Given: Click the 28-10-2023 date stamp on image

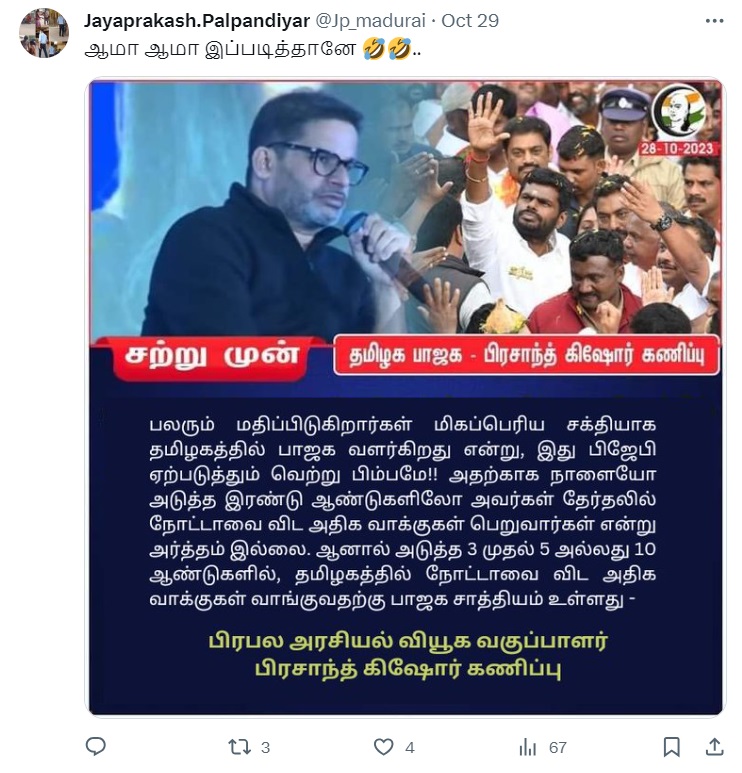Looking at the screenshot, I should click(677, 148).
